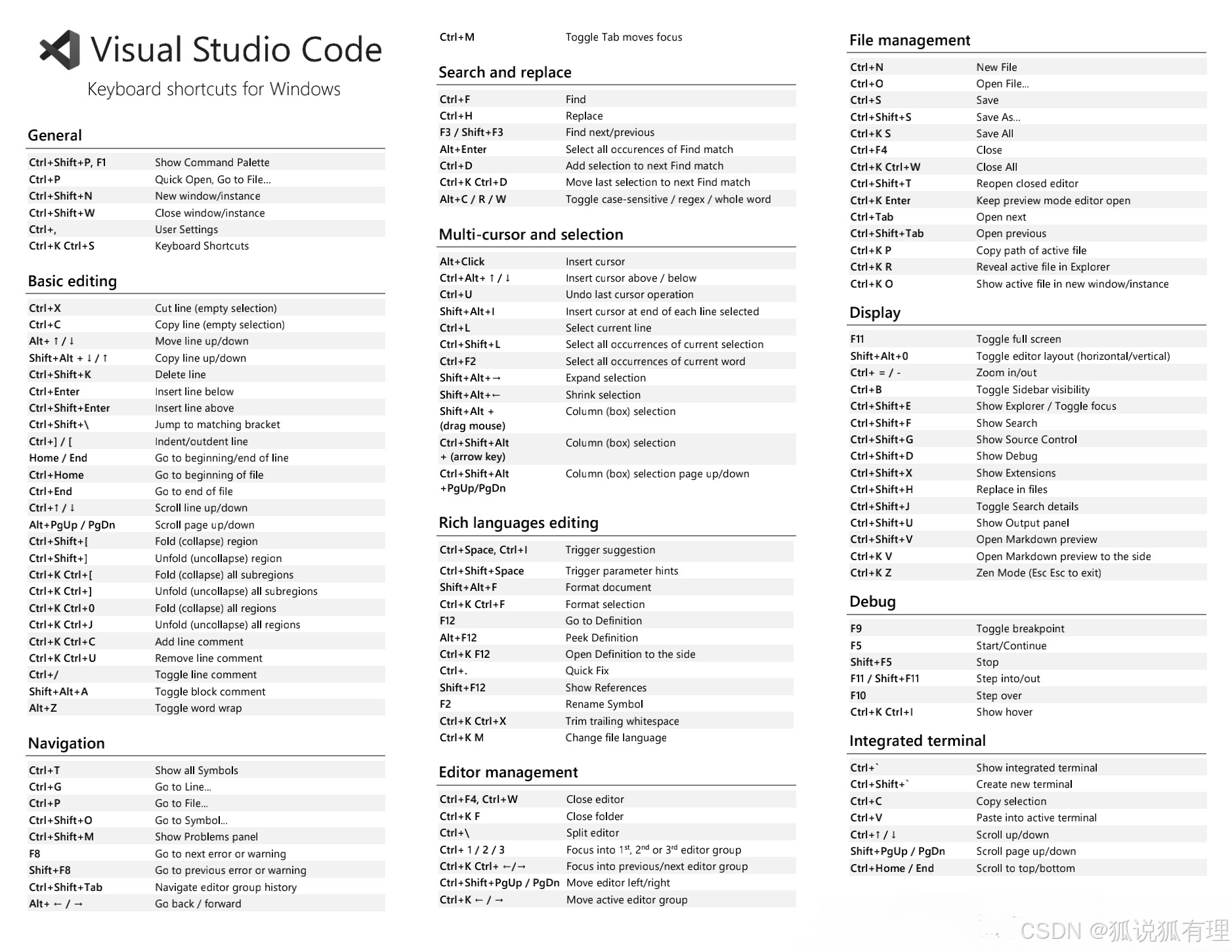Click the 'Toggle full screen' description
This screenshot has width=1232, height=952.
1018,339
